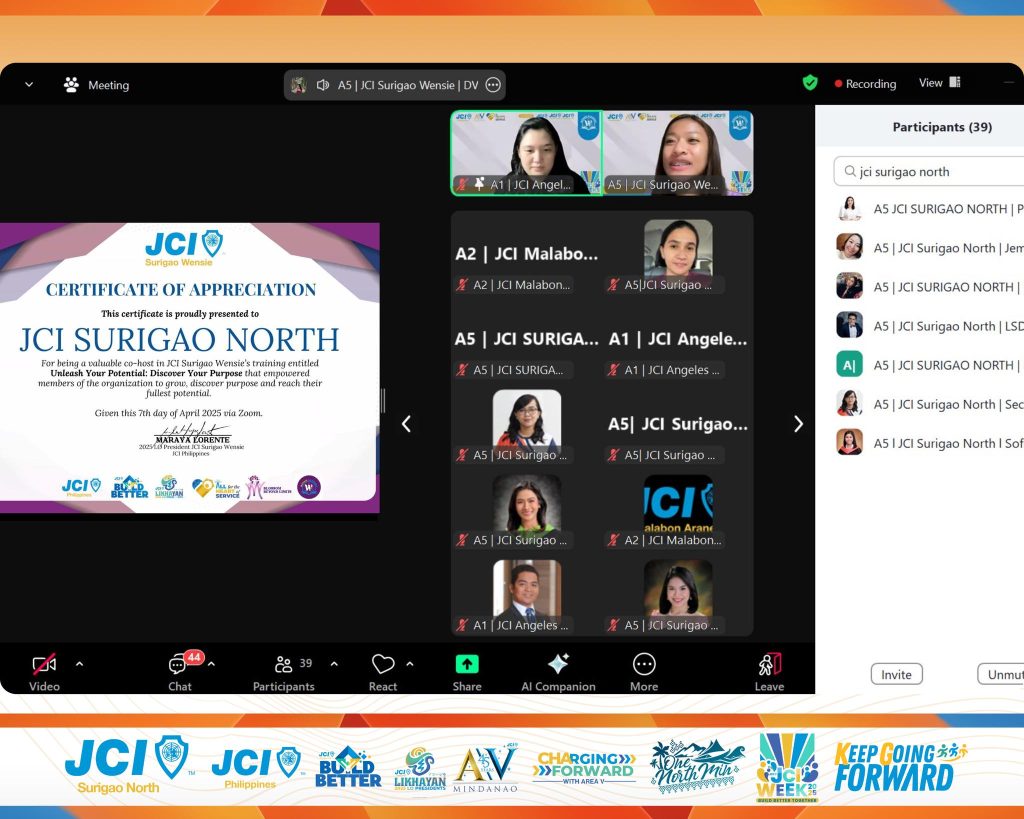Image resolution: width=1024 pixels, height=819 pixels.
Task: Select participant 'A5 | JCI Surigao North | Sec'
Action: pos(930,404)
